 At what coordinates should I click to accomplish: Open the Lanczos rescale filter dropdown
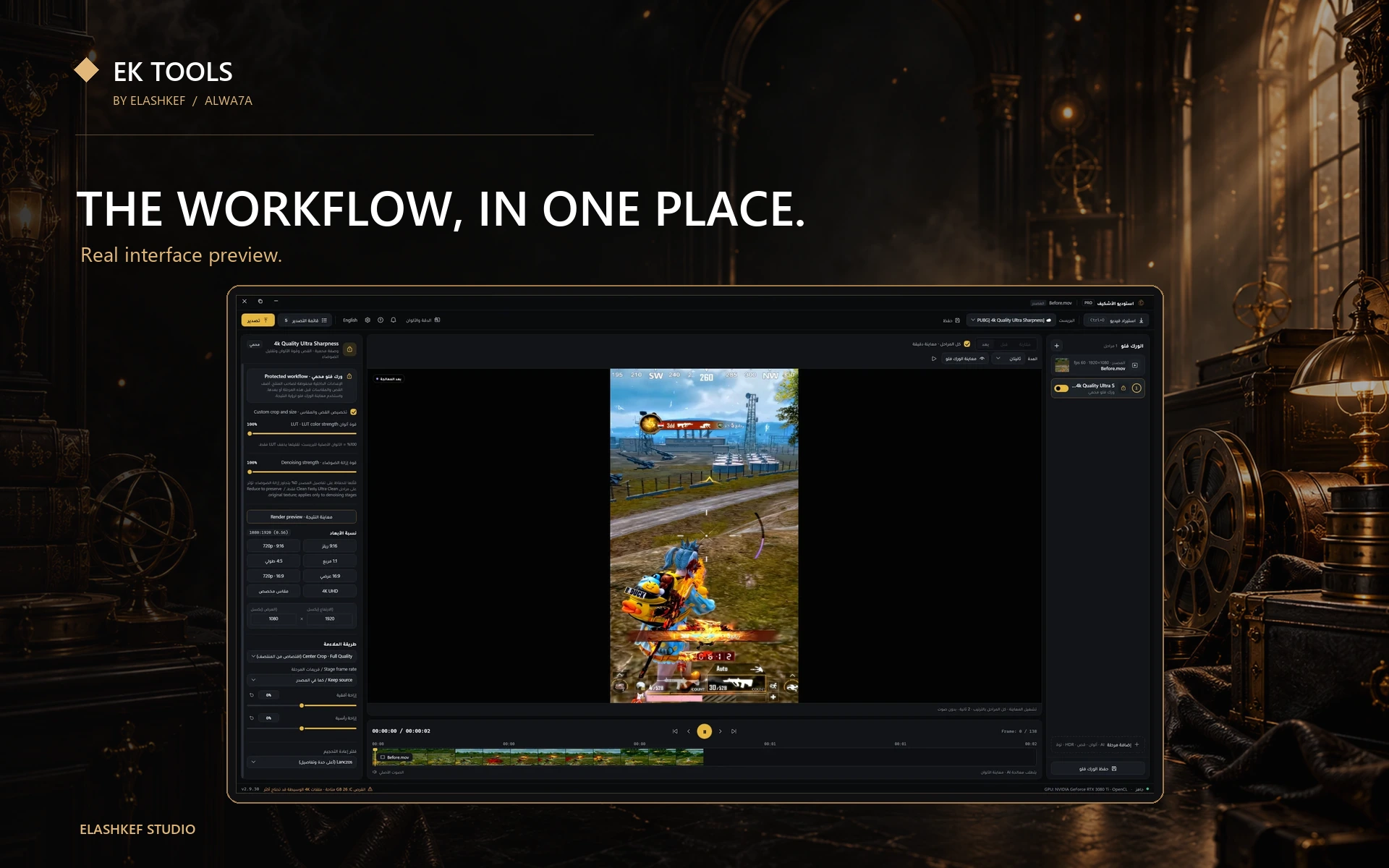click(302, 762)
